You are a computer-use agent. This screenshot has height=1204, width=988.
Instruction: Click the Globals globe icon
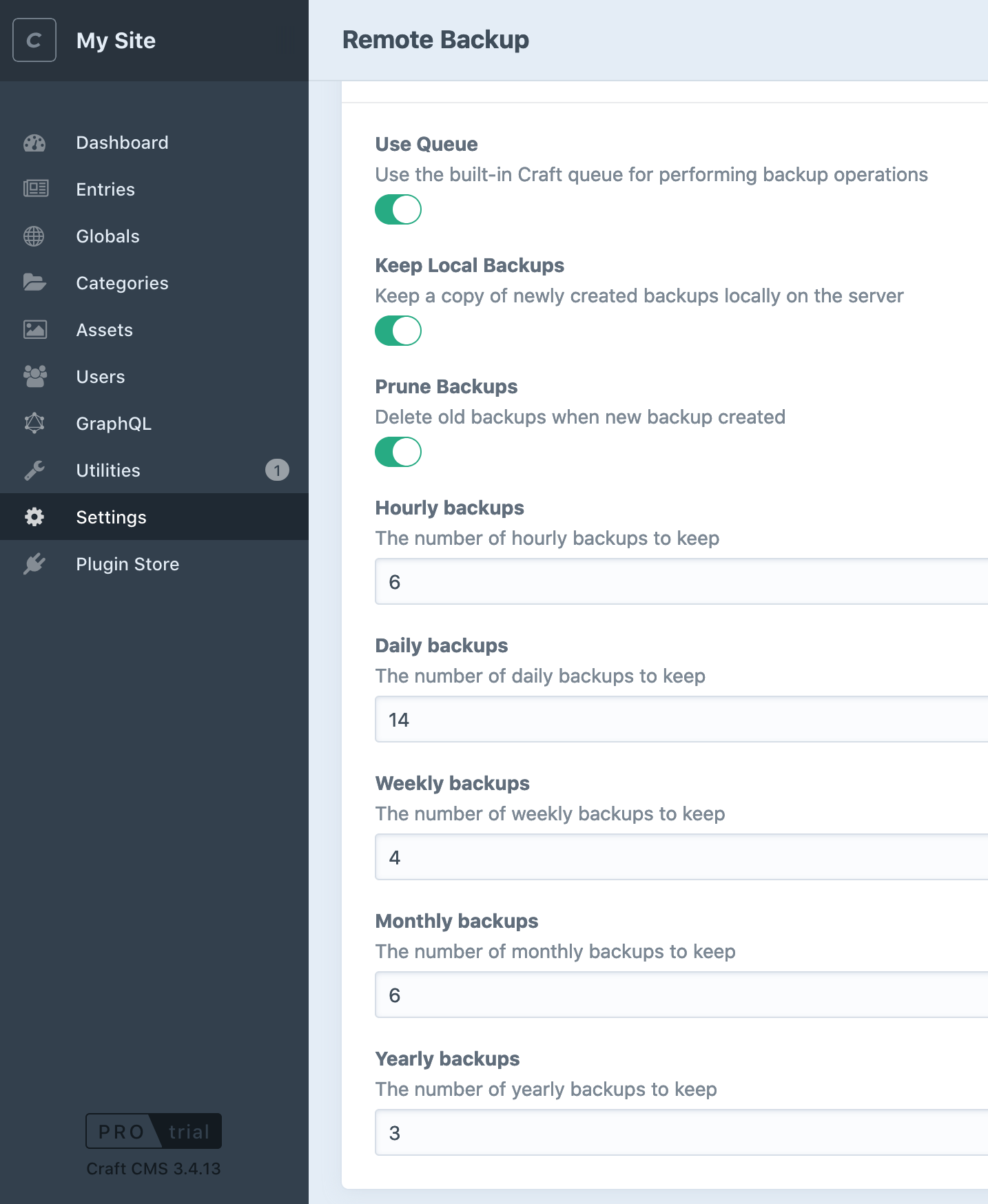point(34,236)
